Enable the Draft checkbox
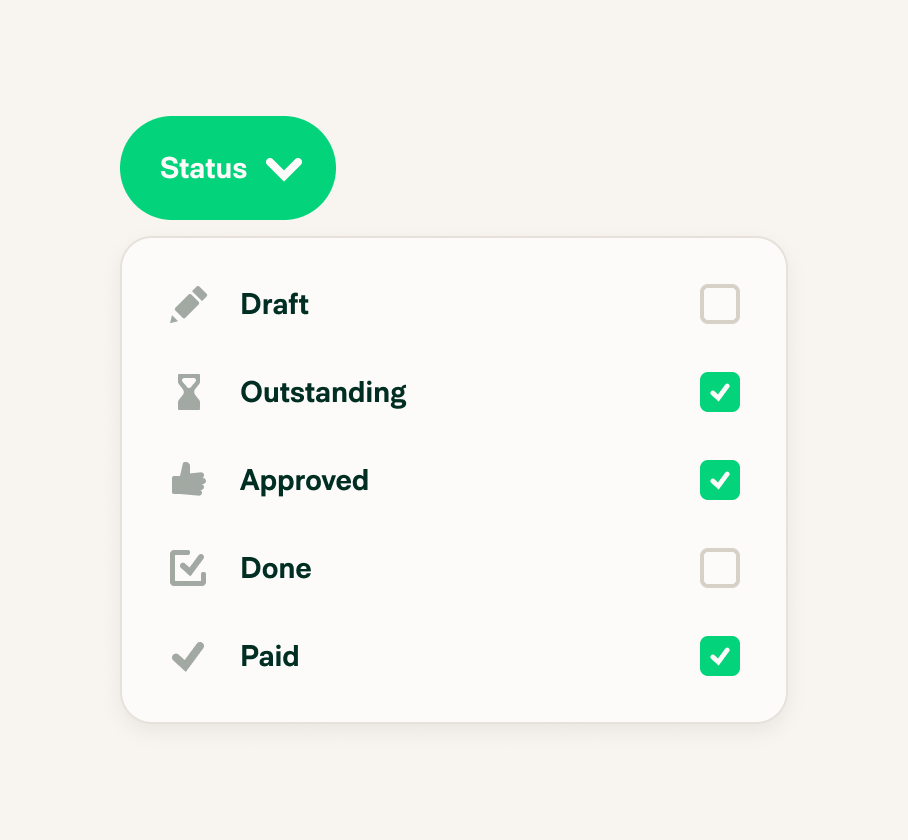The width and height of the screenshot is (908, 840). coord(720,304)
